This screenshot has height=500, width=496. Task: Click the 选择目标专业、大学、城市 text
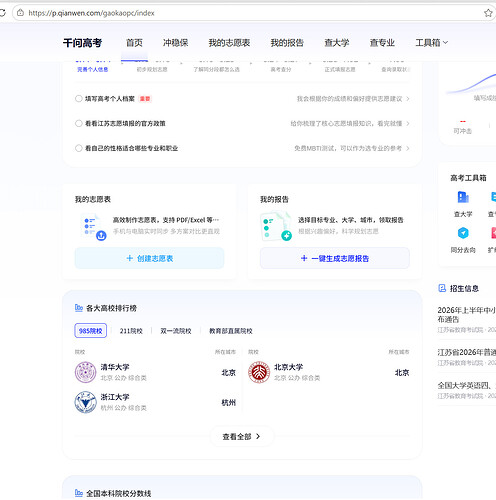point(351,220)
